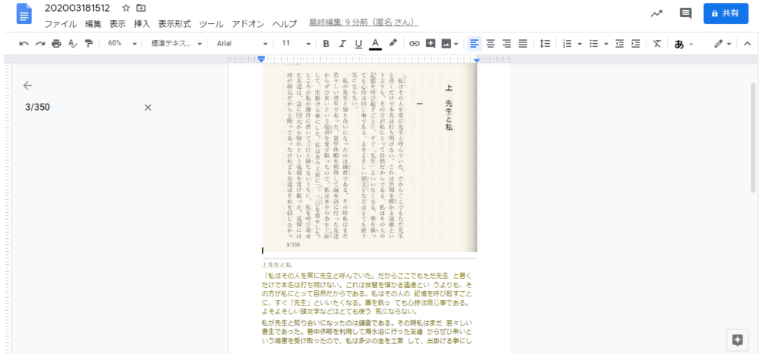Viewport: 759px width, 361px height.
Task: Open the ファイル menu
Action: point(61,24)
